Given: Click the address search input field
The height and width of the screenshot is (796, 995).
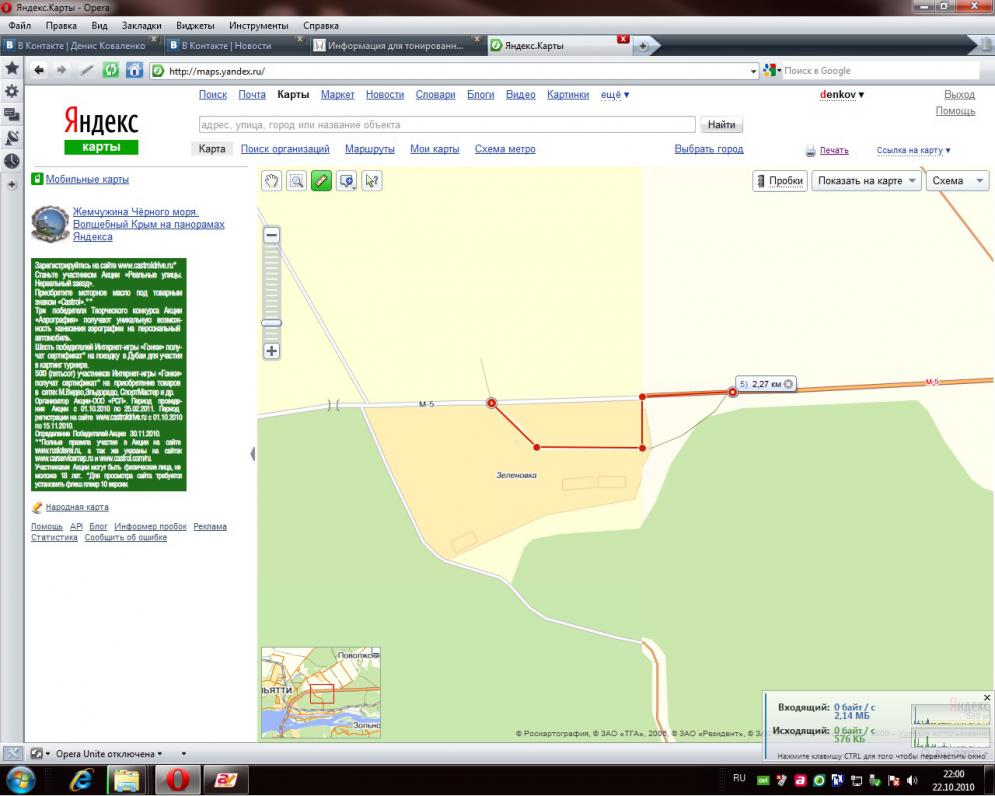Looking at the screenshot, I should [446, 125].
